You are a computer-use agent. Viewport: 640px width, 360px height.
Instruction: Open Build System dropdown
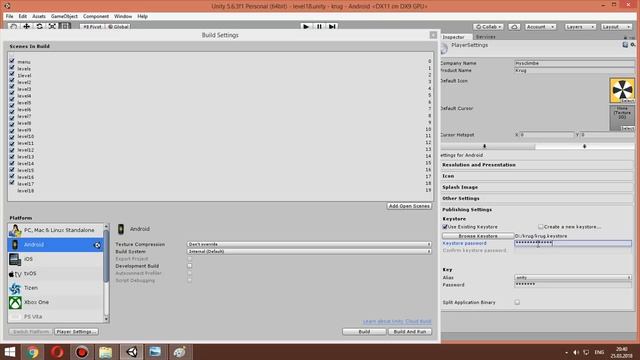pyautogui.click(x=309, y=251)
